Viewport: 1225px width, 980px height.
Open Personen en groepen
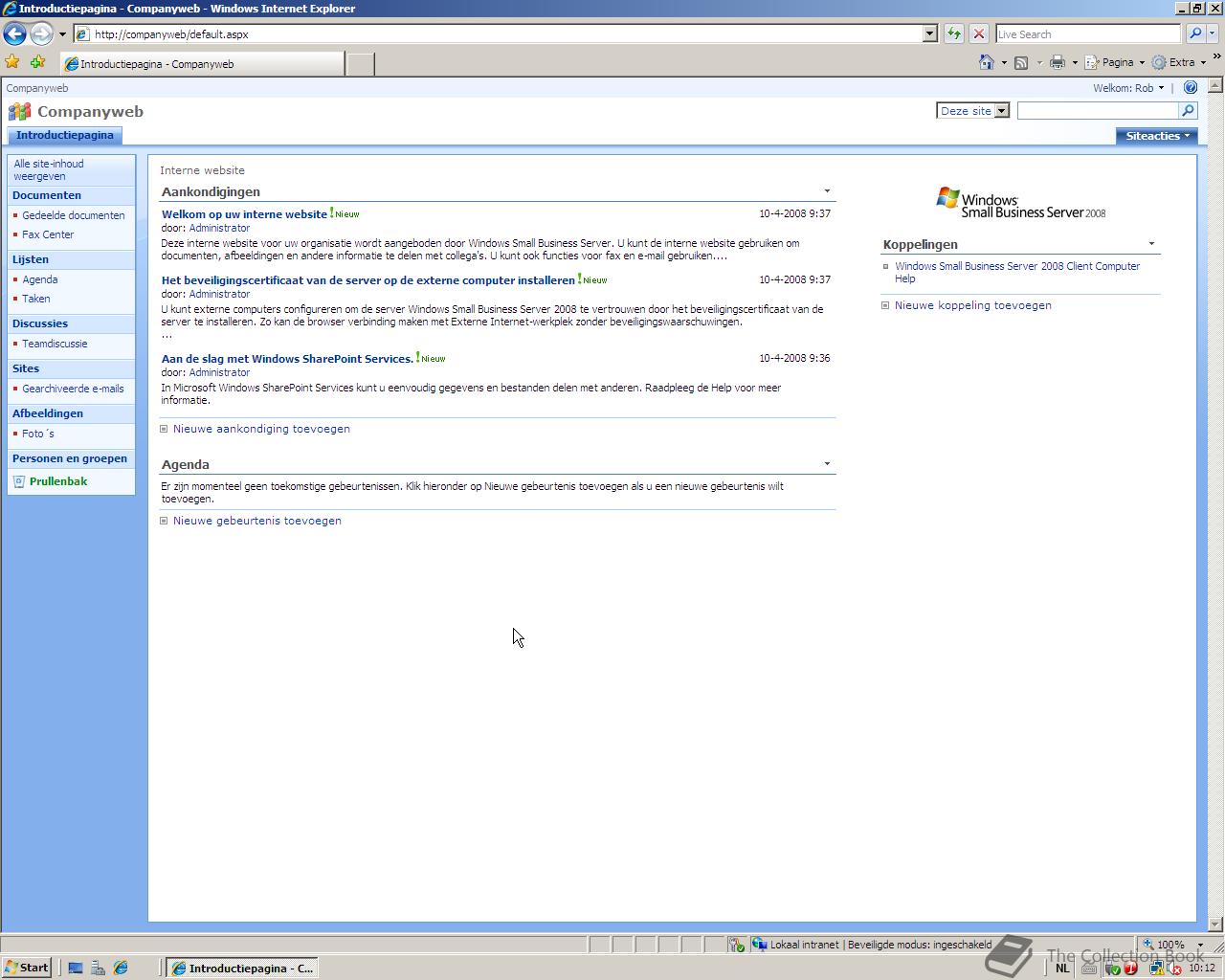pos(69,458)
